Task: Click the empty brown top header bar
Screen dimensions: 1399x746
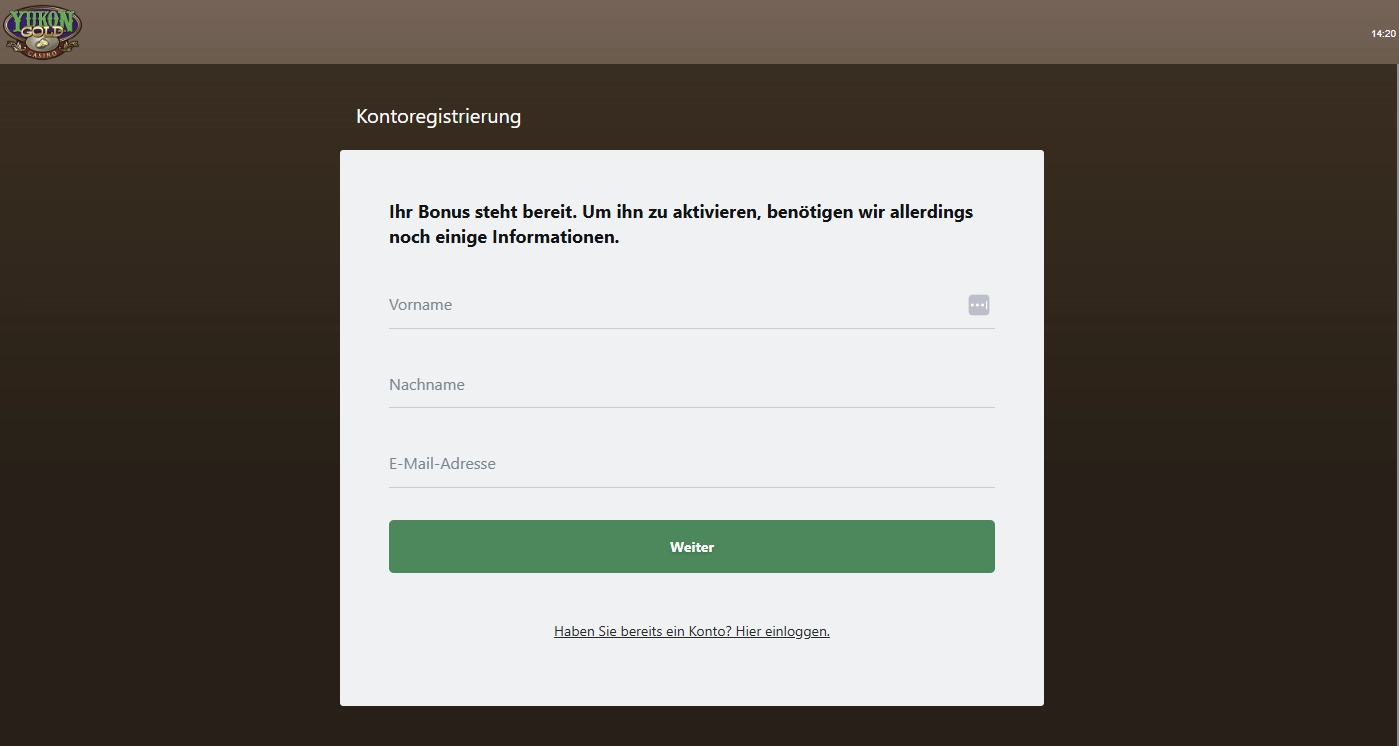Action: [x=700, y=32]
